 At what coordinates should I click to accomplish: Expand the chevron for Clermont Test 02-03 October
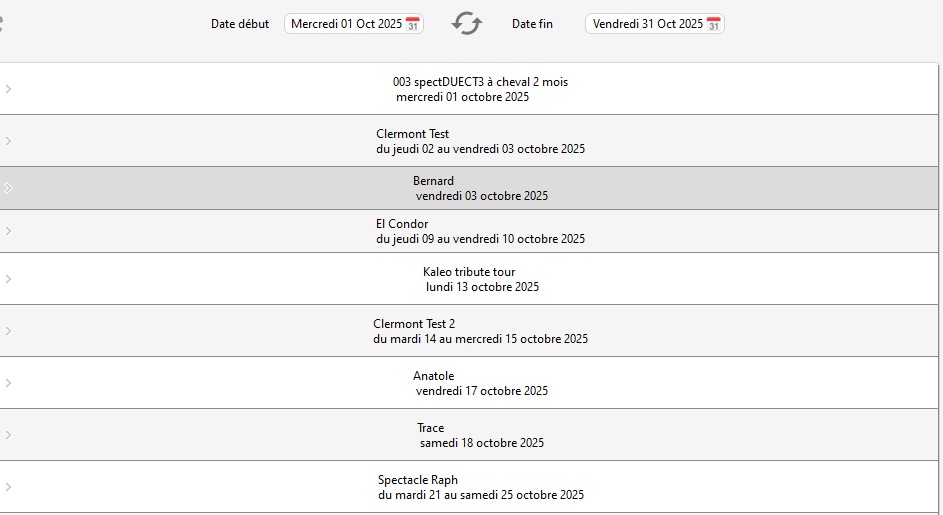coord(8,141)
